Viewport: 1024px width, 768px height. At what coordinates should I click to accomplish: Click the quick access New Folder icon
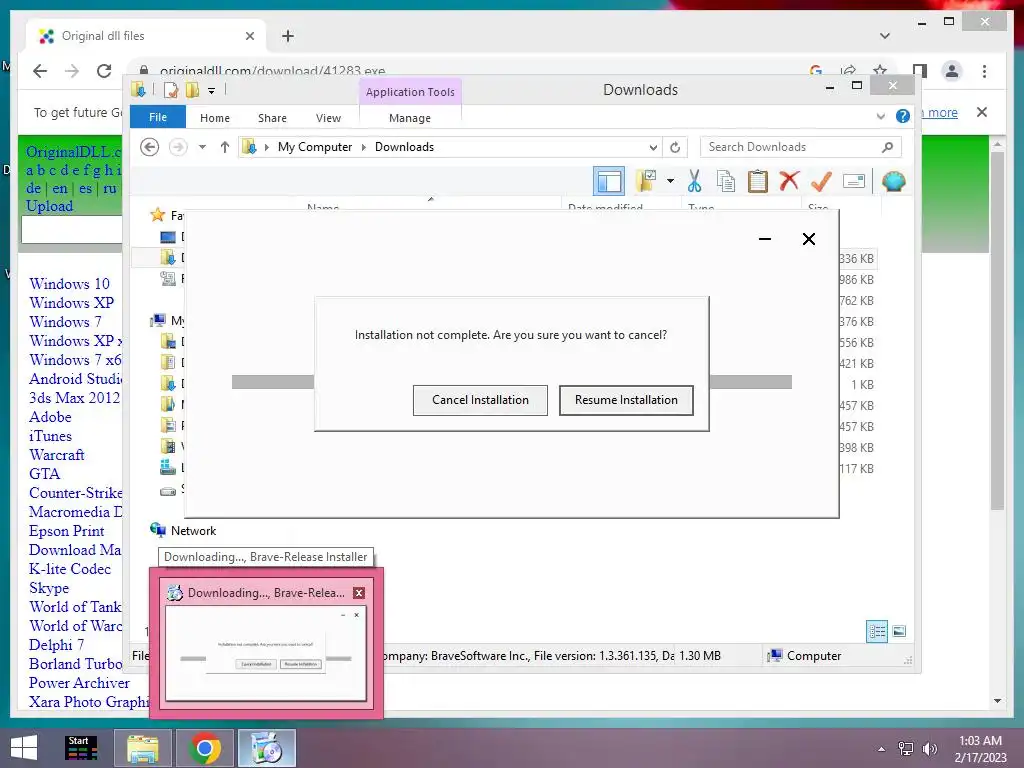point(193,90)
